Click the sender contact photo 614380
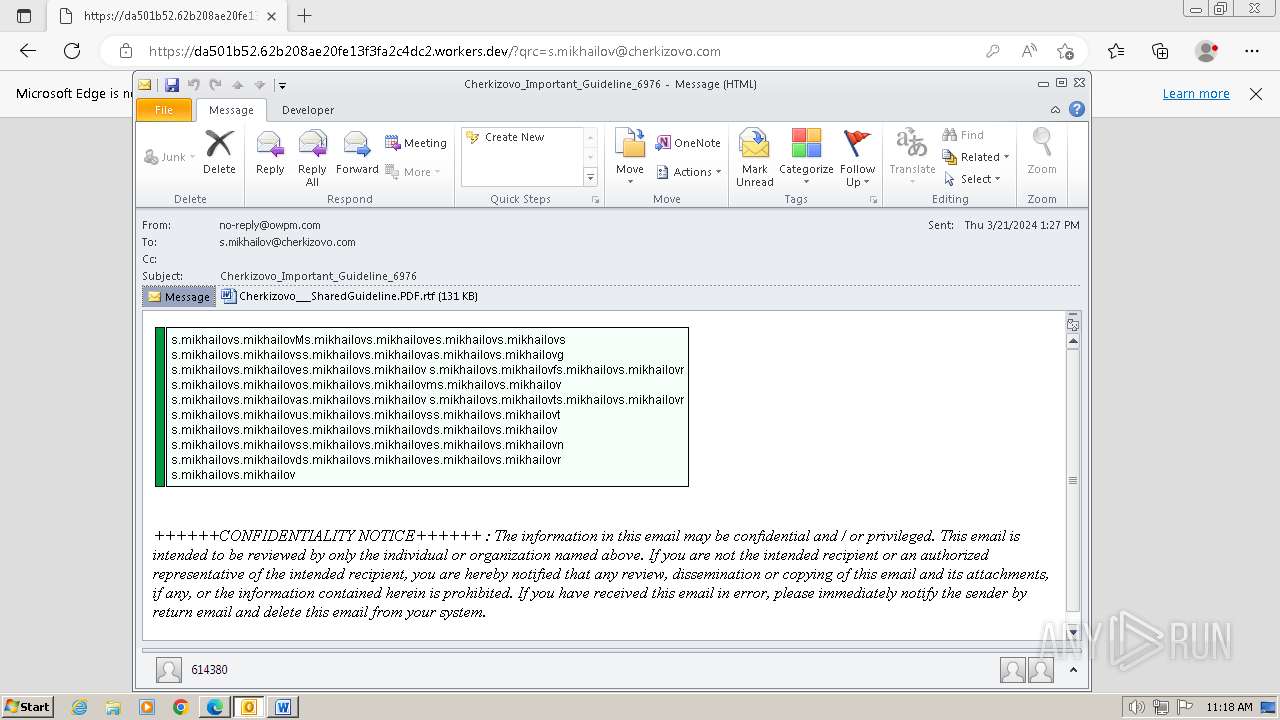 169,670
